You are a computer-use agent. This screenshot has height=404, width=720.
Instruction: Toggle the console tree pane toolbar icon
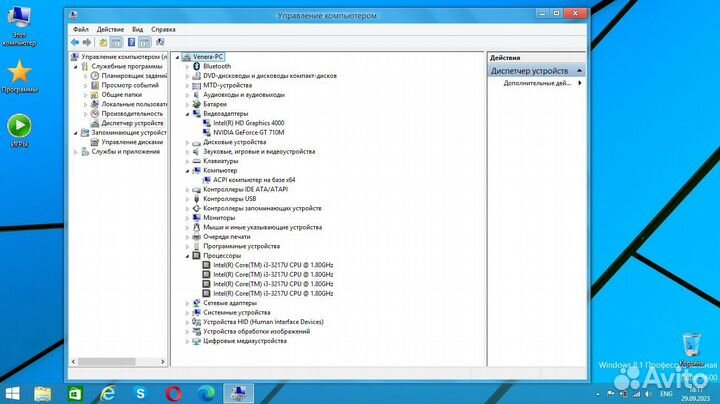pyautogui.click(x=117, y=42)
